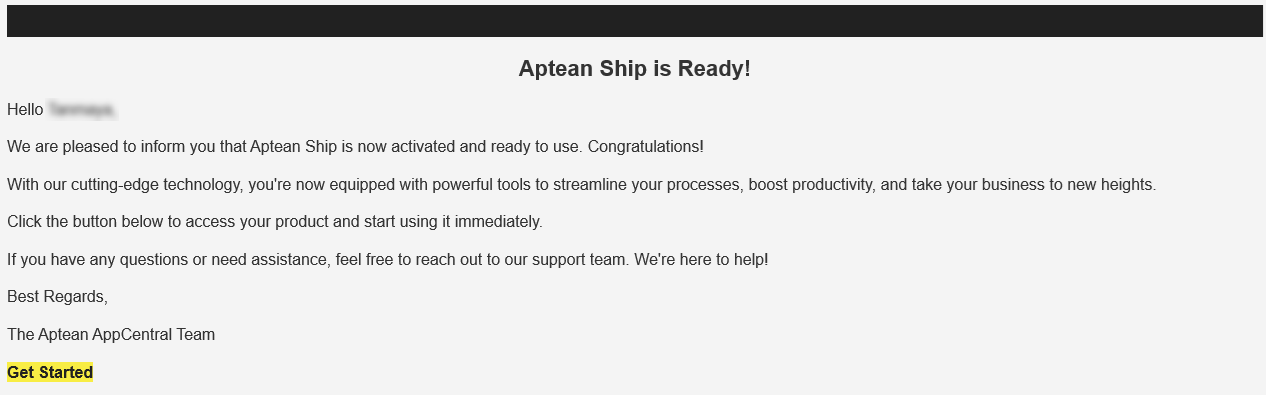
Task: Click the blurred recipient name after Hello
Action: (82, 109)
